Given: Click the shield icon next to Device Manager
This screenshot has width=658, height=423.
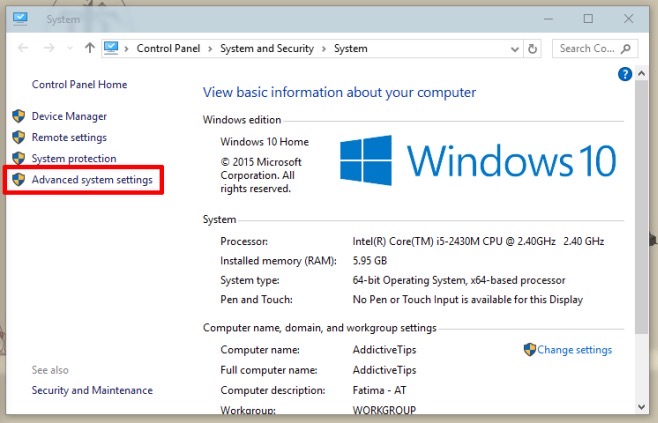Looking at the screenshot, I should click(18, 116).
